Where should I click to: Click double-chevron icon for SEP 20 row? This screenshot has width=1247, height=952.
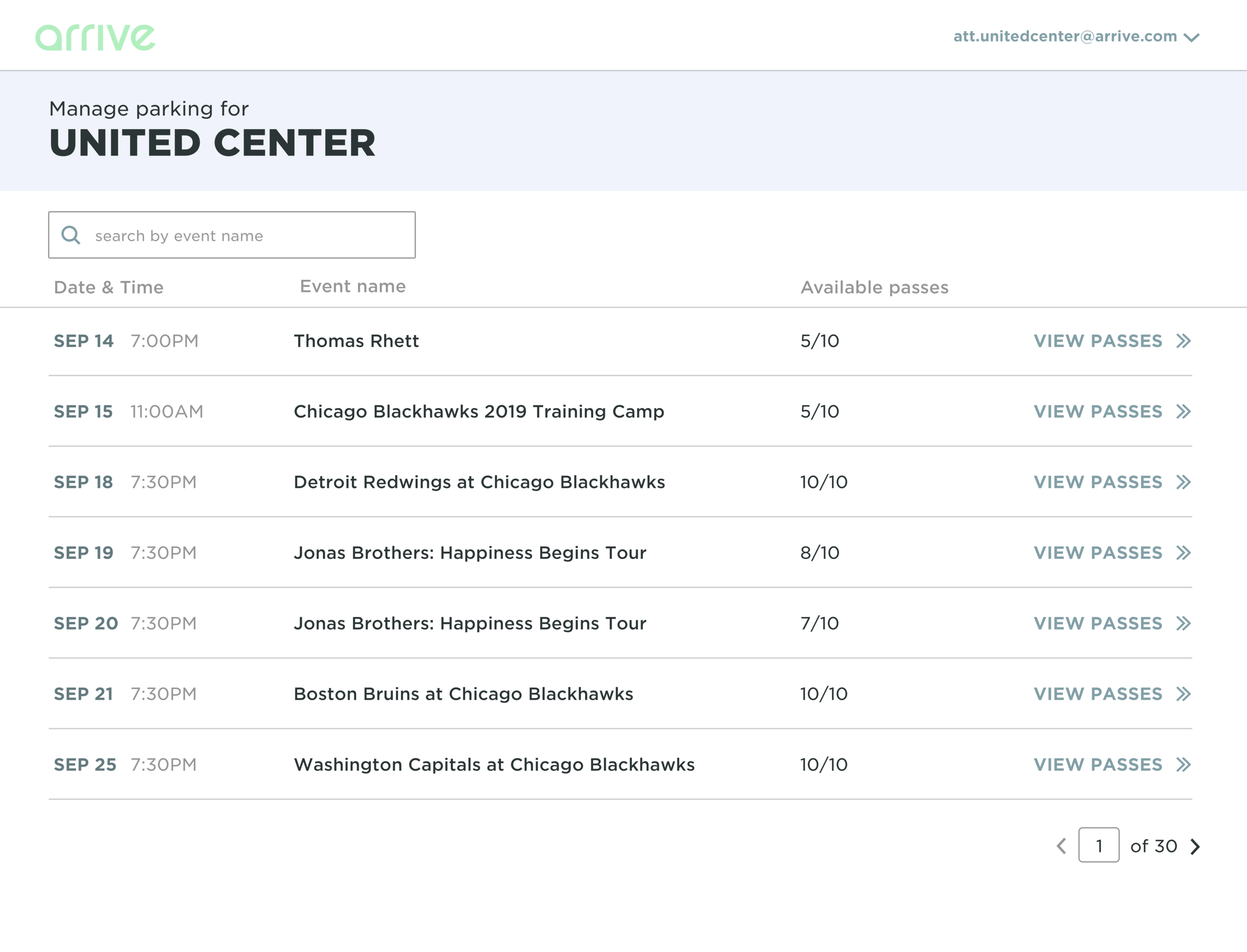tap(1184, 623)
